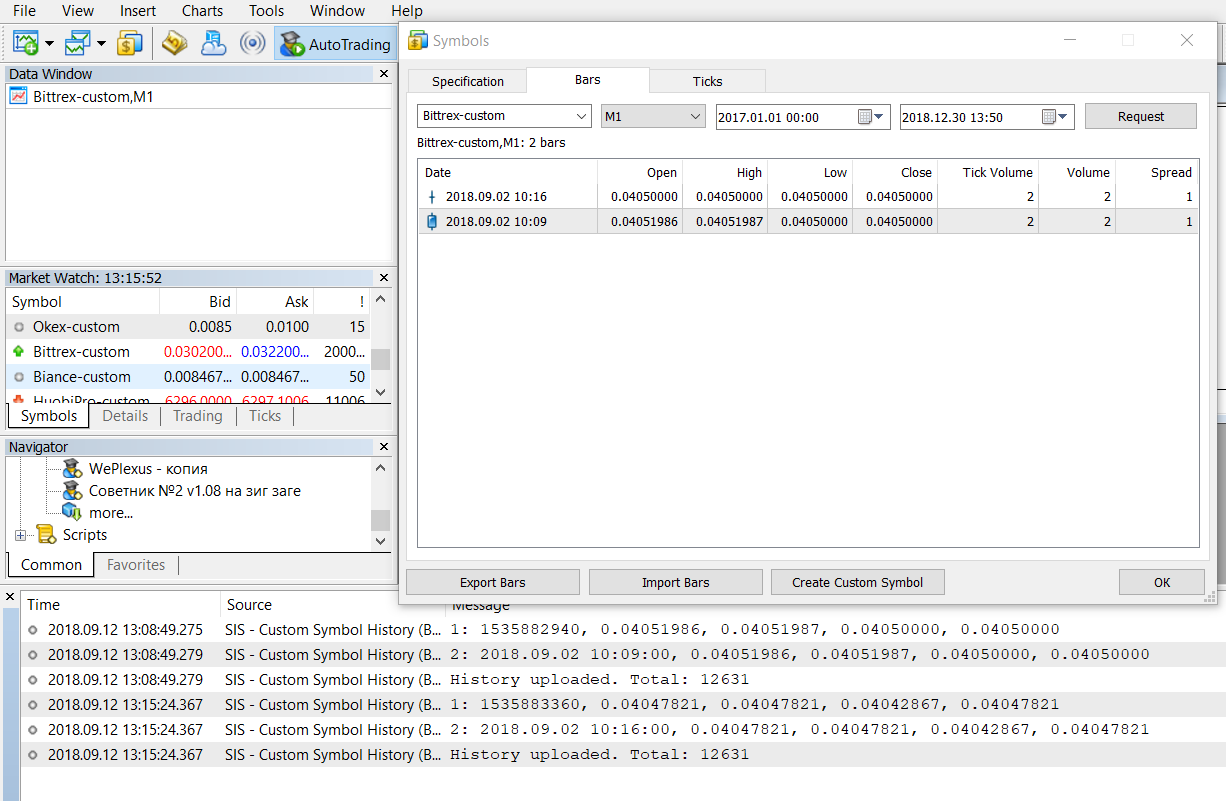Click the Bid column header in Market Watch

197,301
